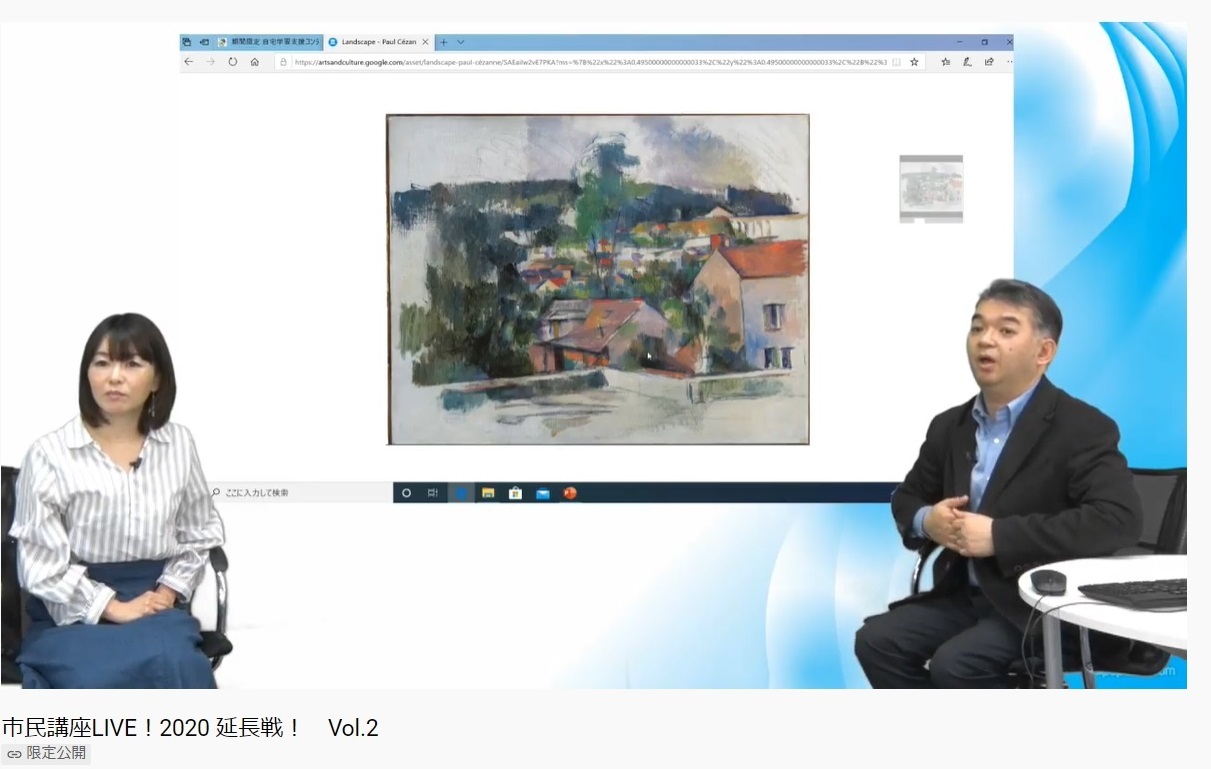Switch to the first Japanese-titled browser tab
Screen dimensions: 1211x769
click(268, 42)
